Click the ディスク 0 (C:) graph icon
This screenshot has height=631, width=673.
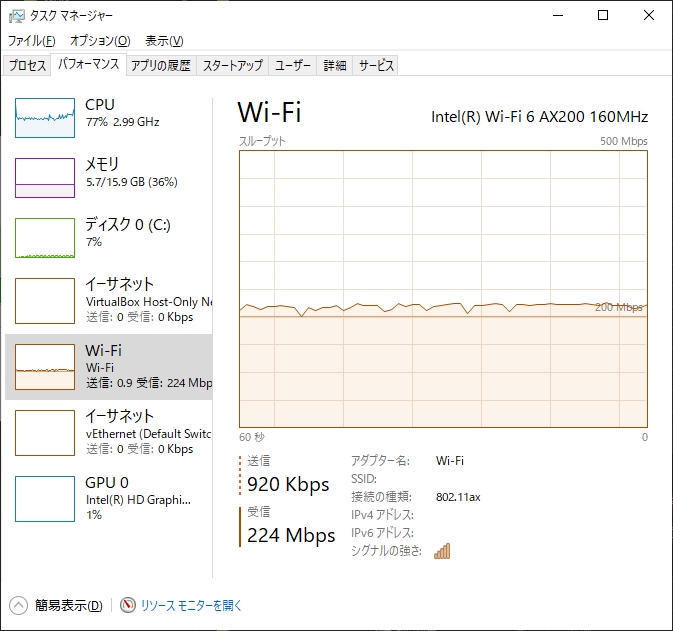45,238
